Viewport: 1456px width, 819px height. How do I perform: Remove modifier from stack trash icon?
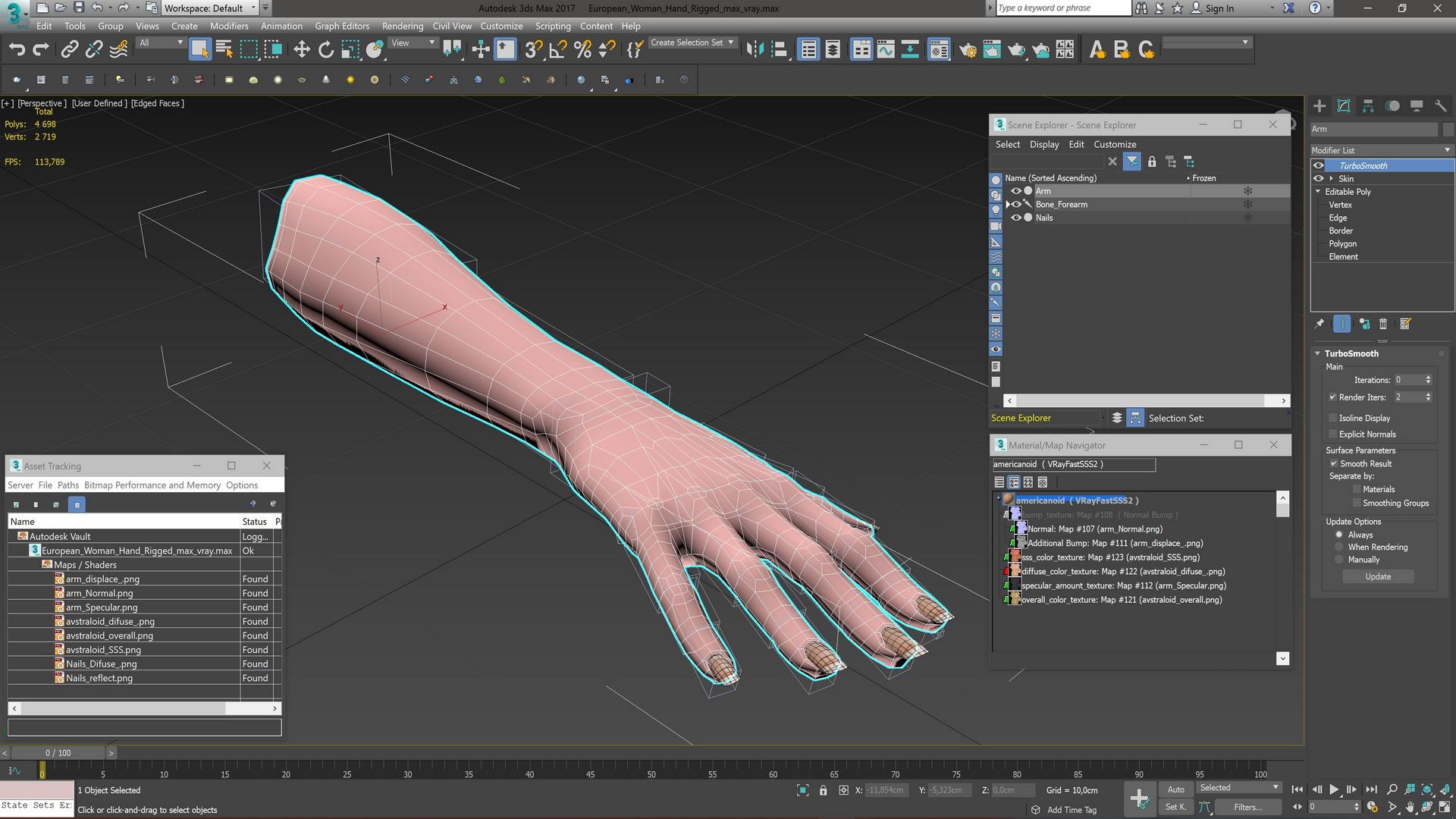pos(1383,324)
